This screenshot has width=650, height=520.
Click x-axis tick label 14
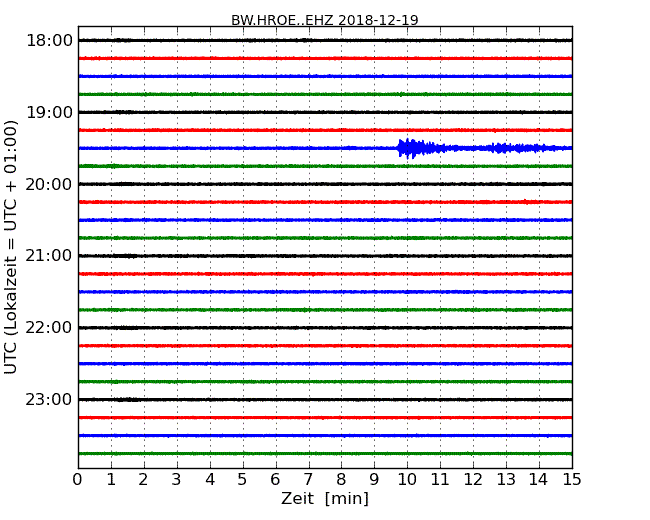(539, 480)
